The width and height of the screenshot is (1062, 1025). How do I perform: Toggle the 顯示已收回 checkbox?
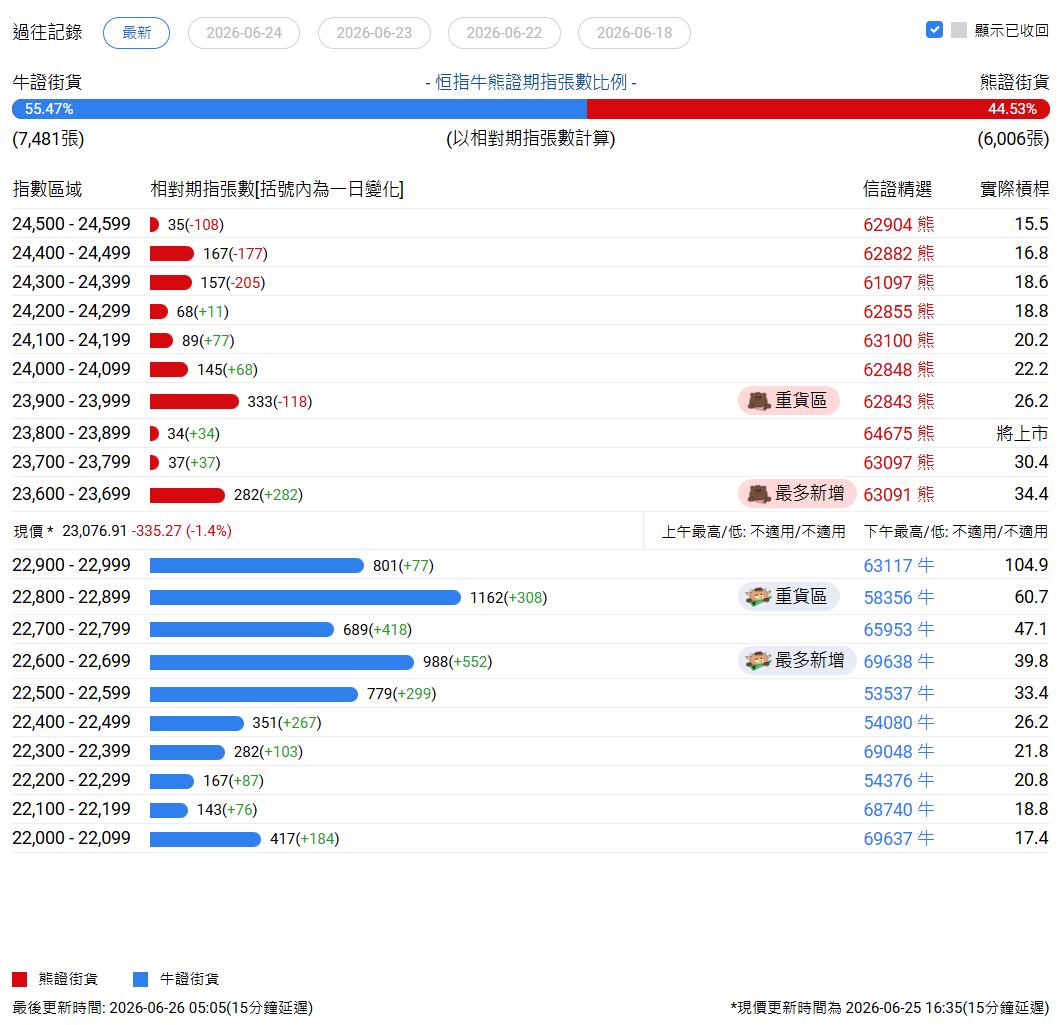(934, 30)
